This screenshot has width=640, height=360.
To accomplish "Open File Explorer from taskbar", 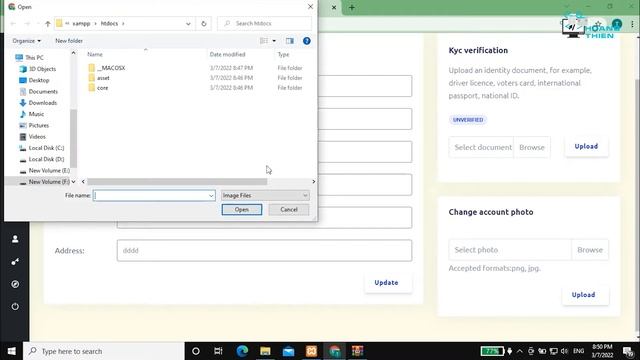I will click(265, 351).
